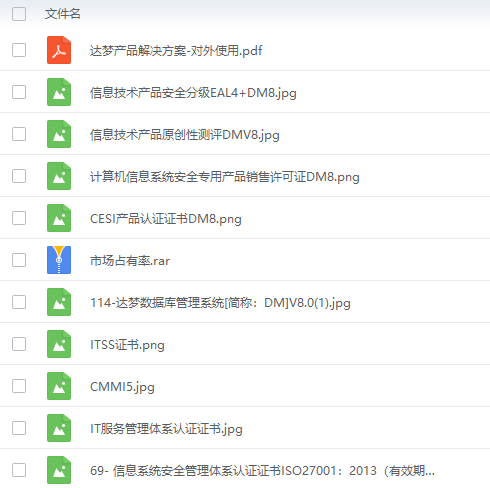Click image icon for 计算机信息系统安全专用产品销售许可证DM8.png
Screen dimensions: 490x488
pyautogui.click(x=59, y=176)
